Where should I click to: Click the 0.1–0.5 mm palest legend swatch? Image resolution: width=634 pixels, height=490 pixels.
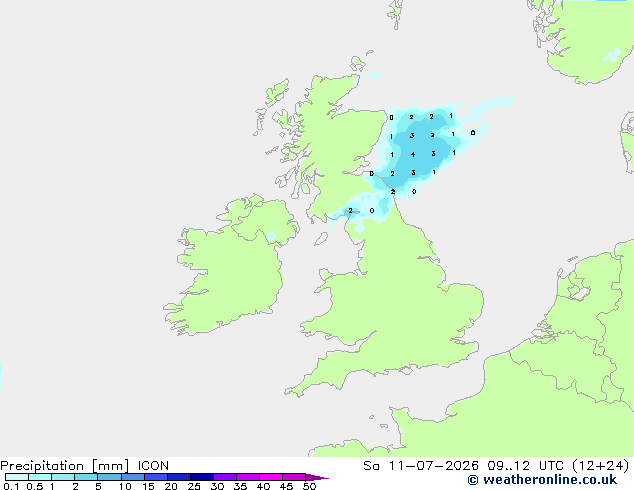(x=17, y=477)
